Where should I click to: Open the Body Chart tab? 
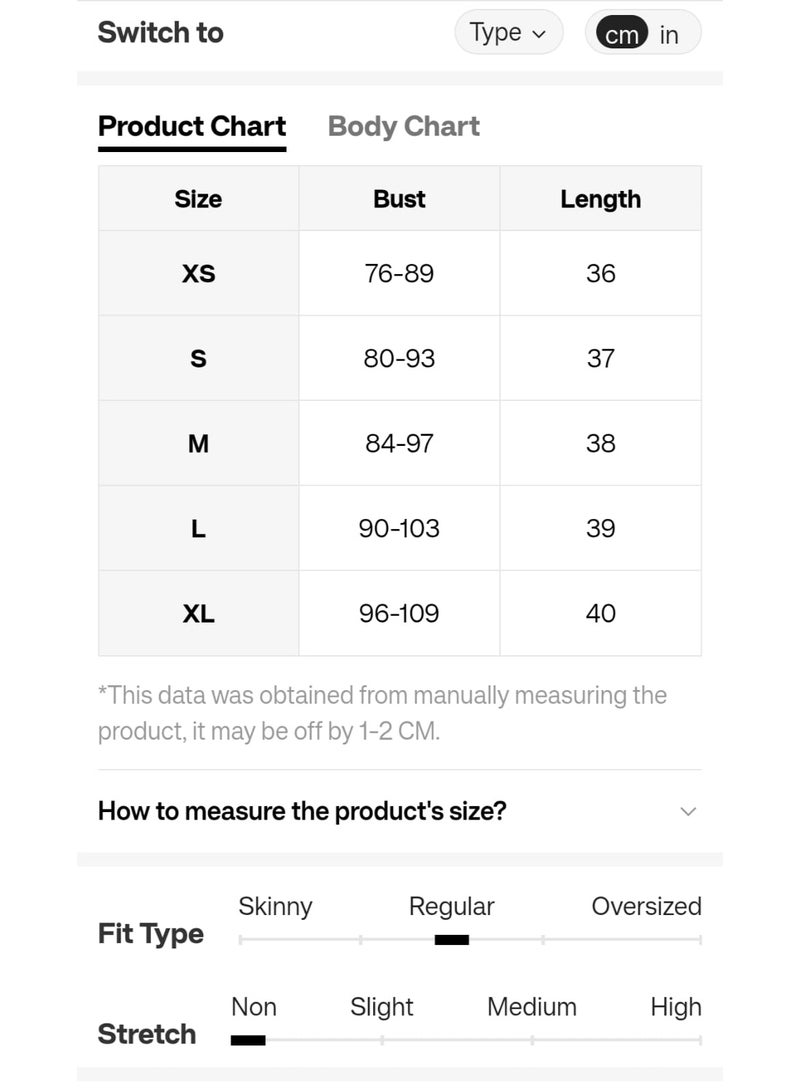coord(403,127)
